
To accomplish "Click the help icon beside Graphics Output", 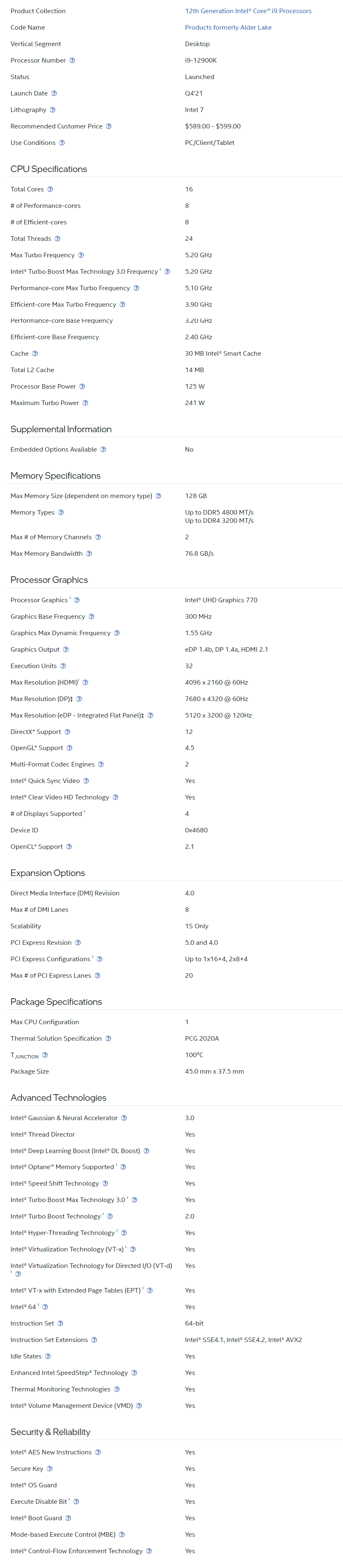I will (66, 650).
